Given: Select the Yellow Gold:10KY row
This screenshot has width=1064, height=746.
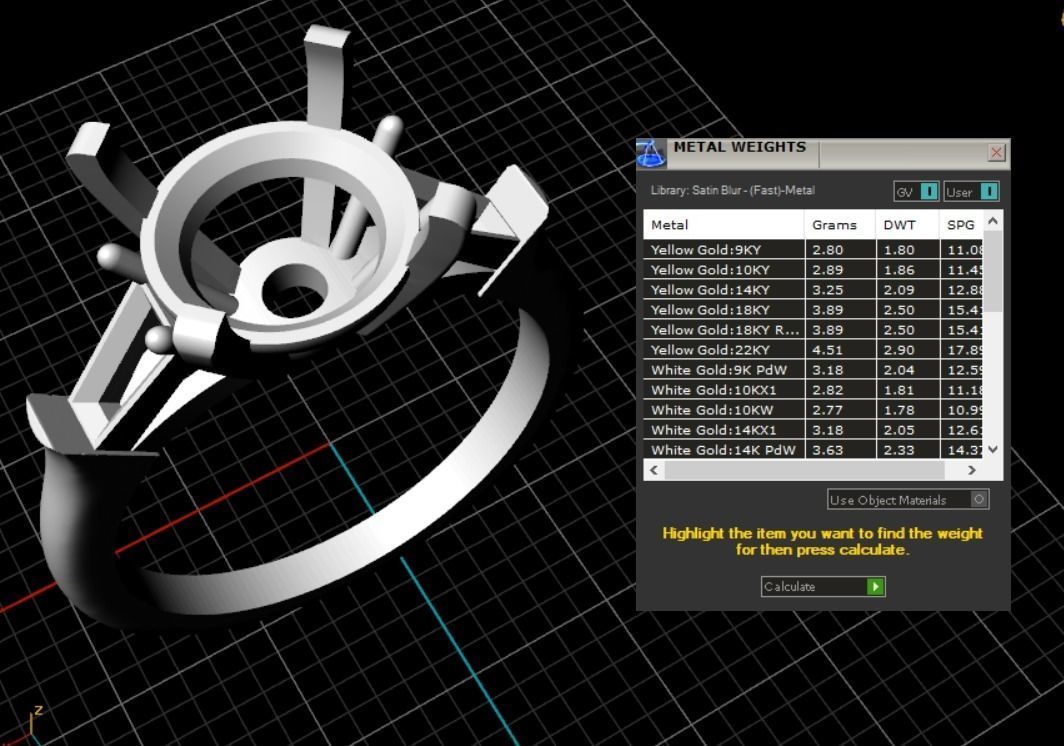Looking at the screenshot, I should (x=813, y=269).
